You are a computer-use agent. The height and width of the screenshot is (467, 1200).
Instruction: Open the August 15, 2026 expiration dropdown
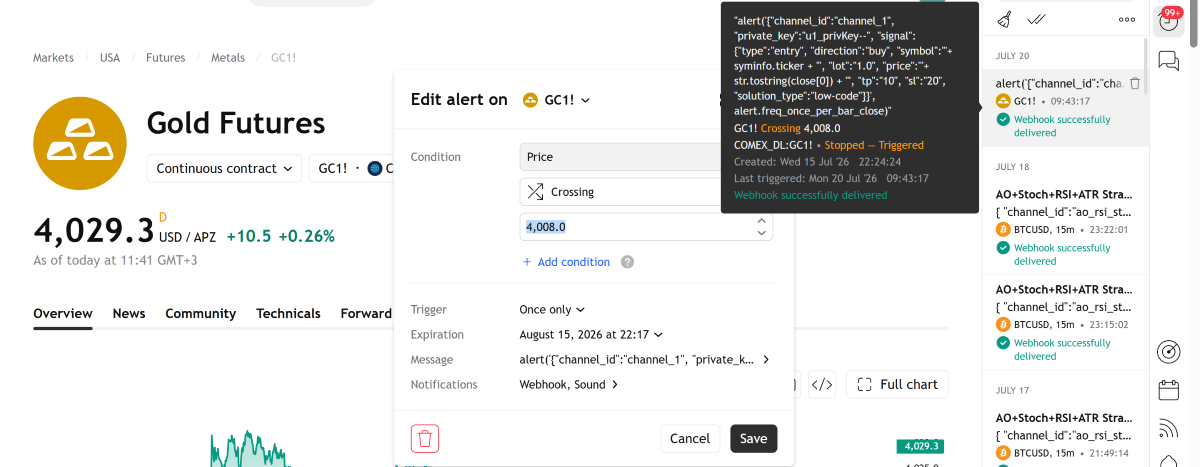[591, 335]
